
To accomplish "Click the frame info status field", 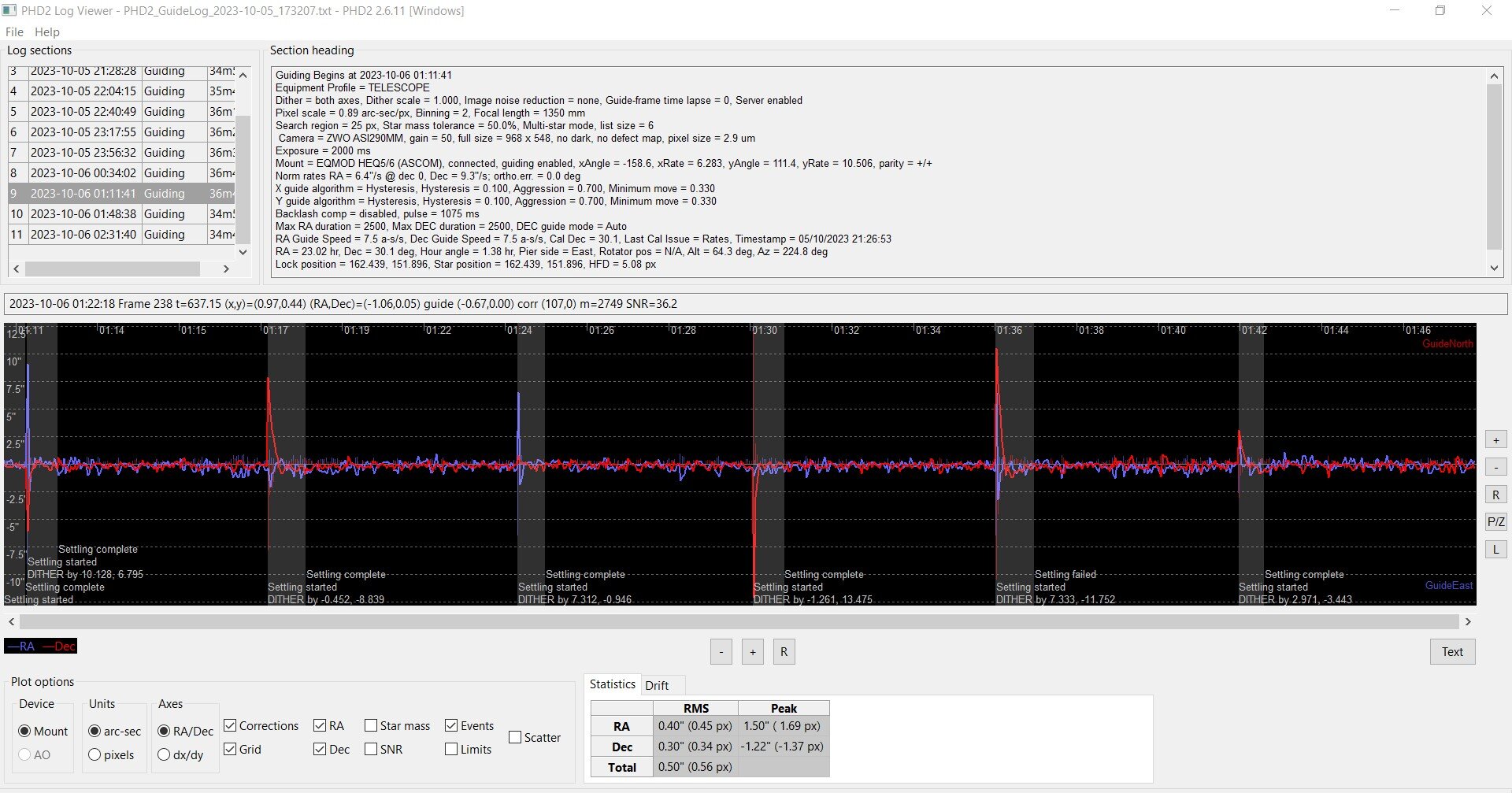I will pyautogui.click(x=755, y=304).
